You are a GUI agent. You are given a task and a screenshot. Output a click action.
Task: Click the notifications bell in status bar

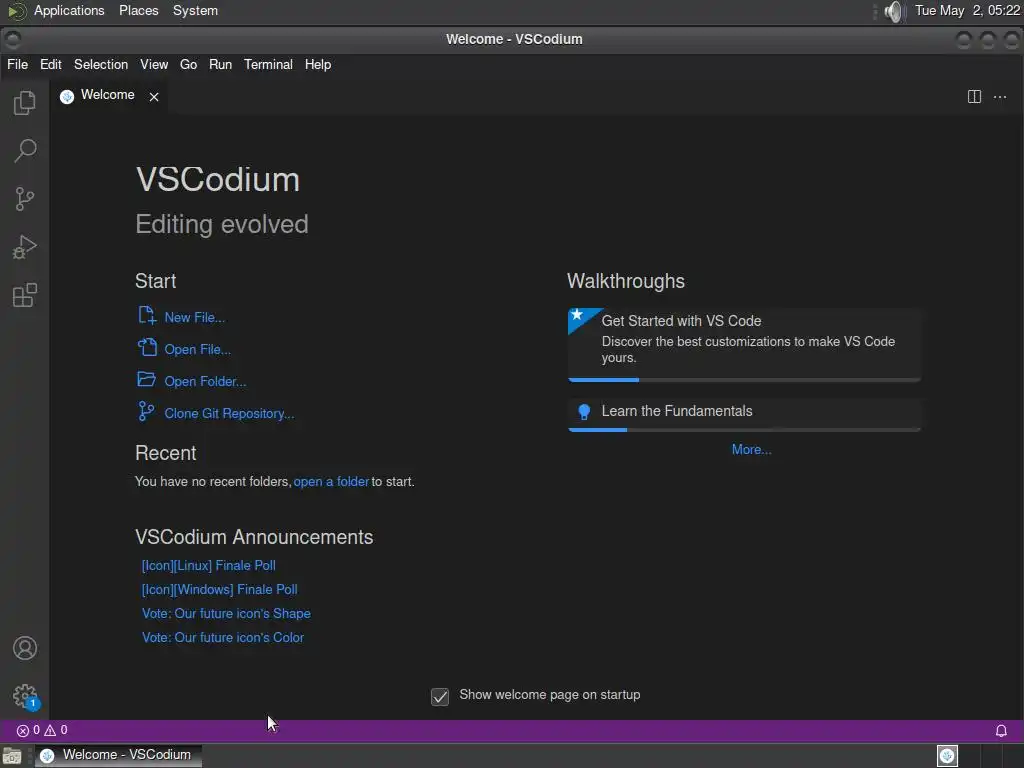(x=1000, y=730)
